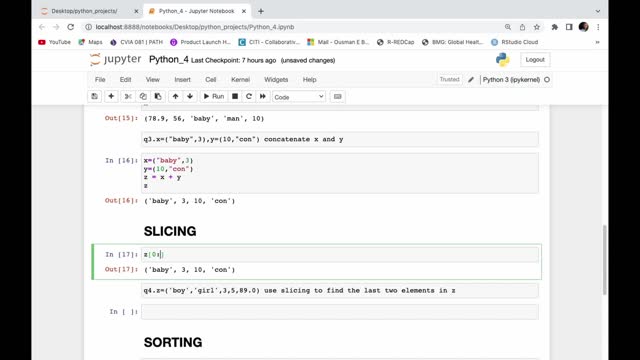
Task: Select the In [16] code cell
Action: click(x=340, y=173)
